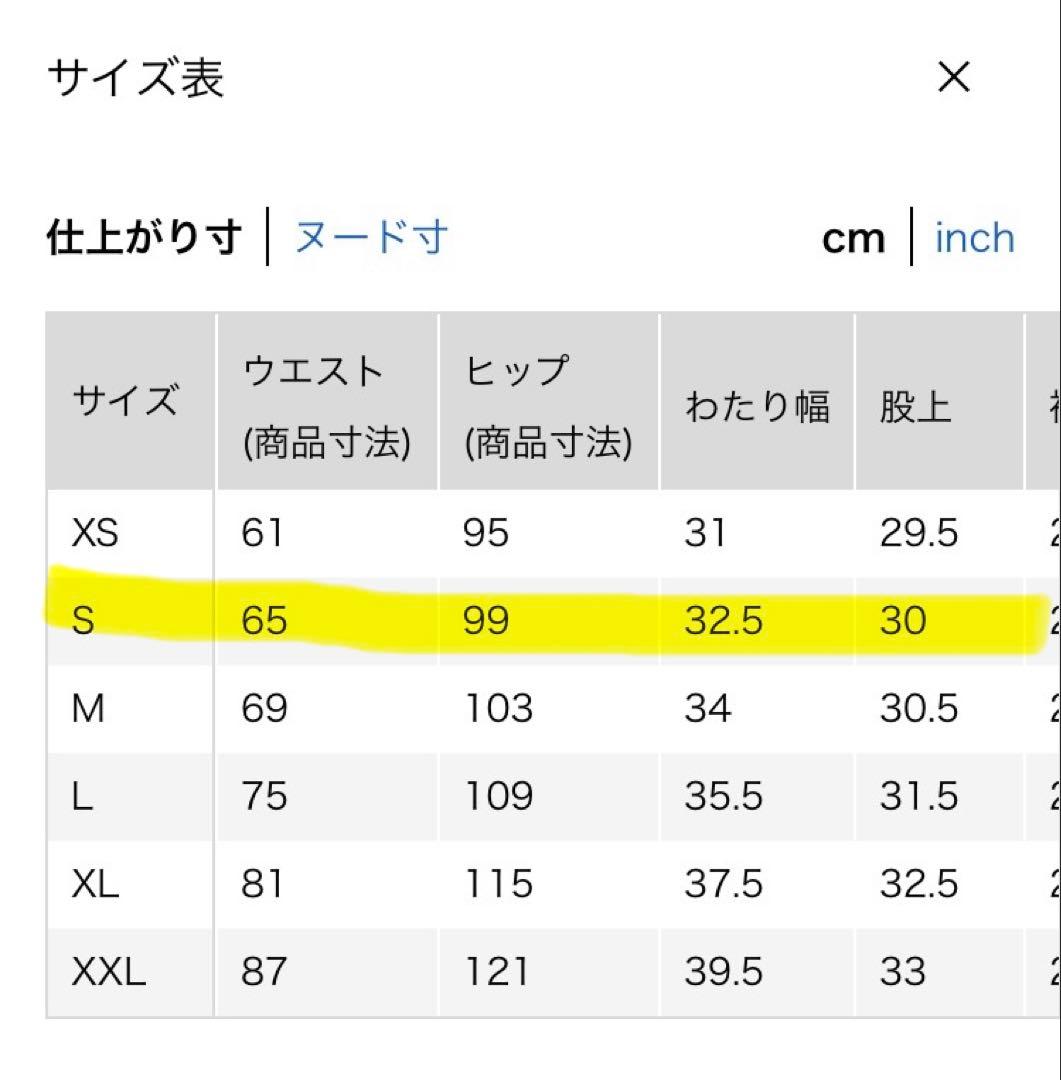Switch to the ヌード寸 tab
Viewport: 1061px width, 1080px height.
tap(371, 238)
